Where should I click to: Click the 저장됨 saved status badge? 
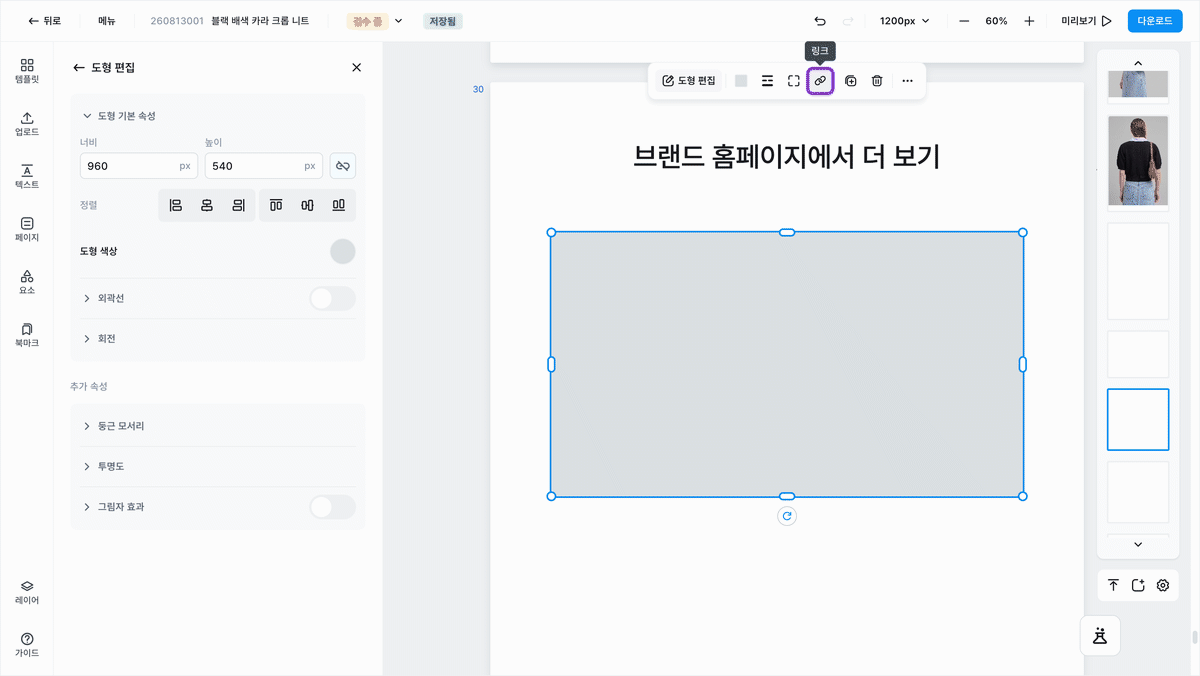point(443,21)
